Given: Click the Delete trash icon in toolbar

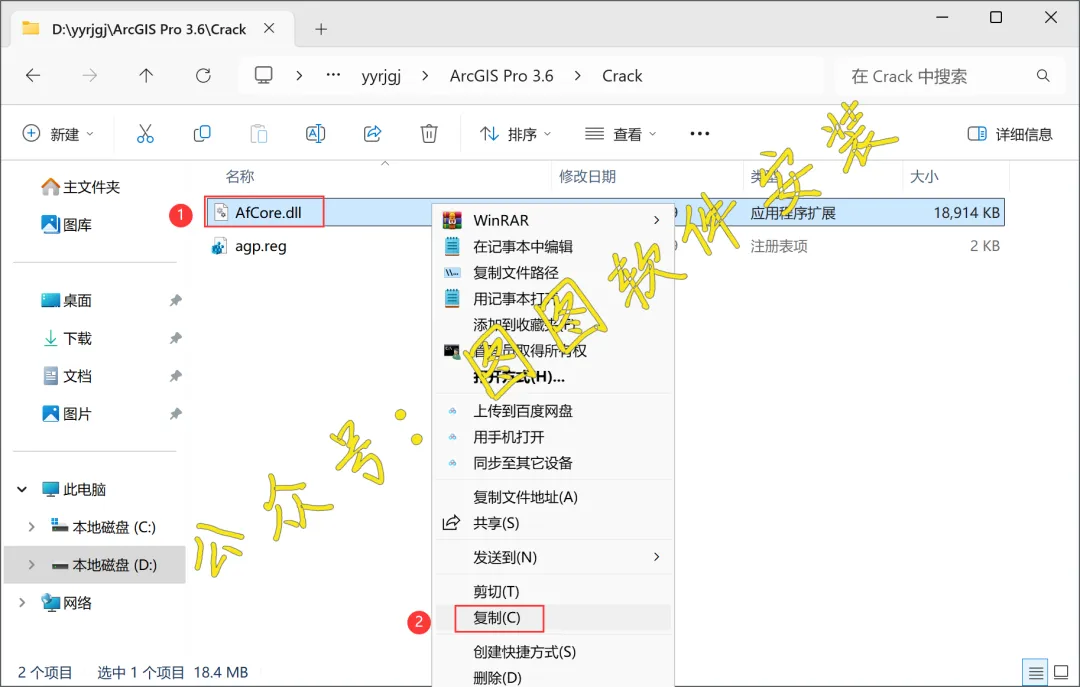Looking at the screenshot, I should (x=429, y=134).
